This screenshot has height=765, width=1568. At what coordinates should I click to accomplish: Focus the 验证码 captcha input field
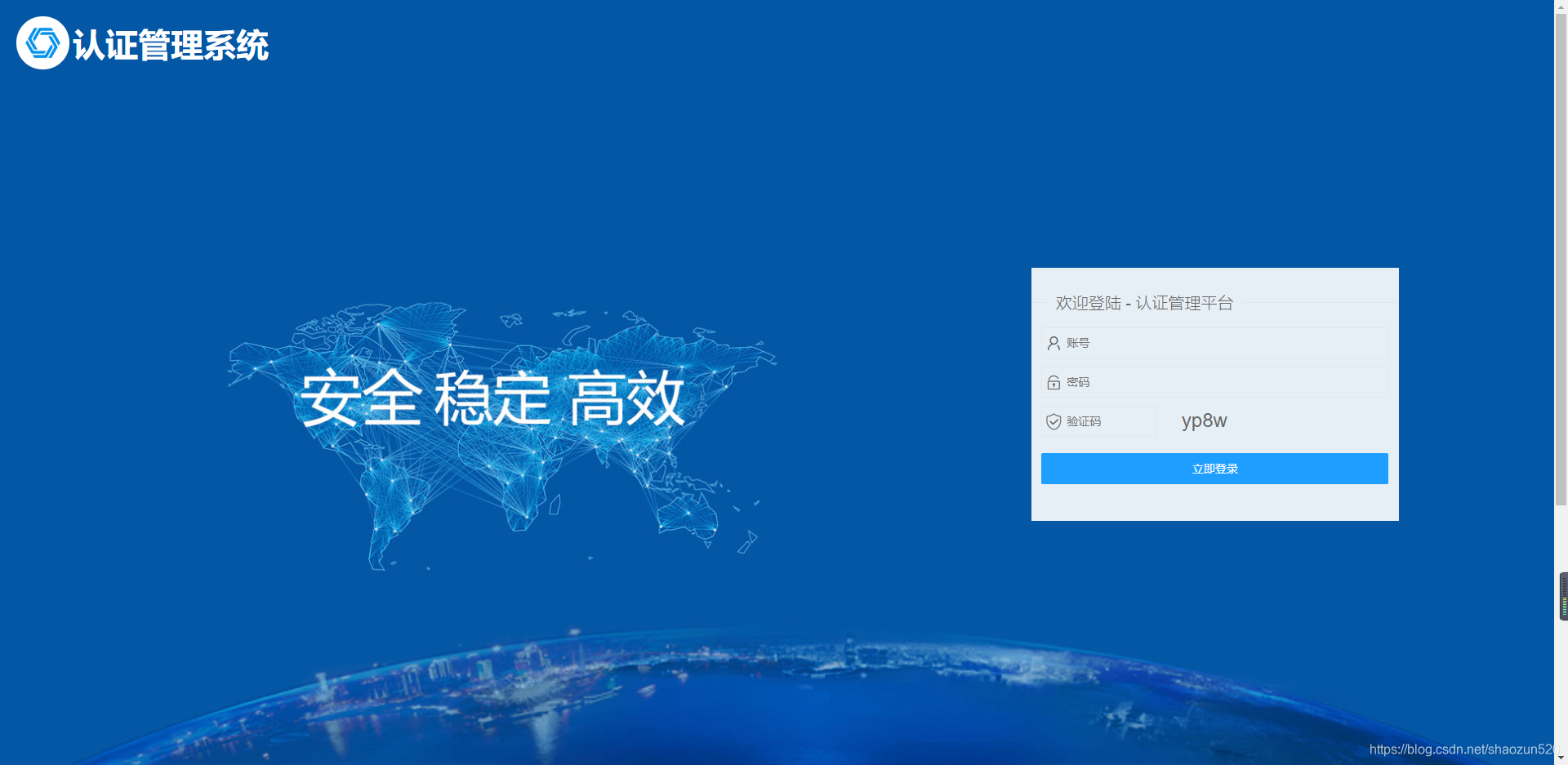(x=1099, y=421)
